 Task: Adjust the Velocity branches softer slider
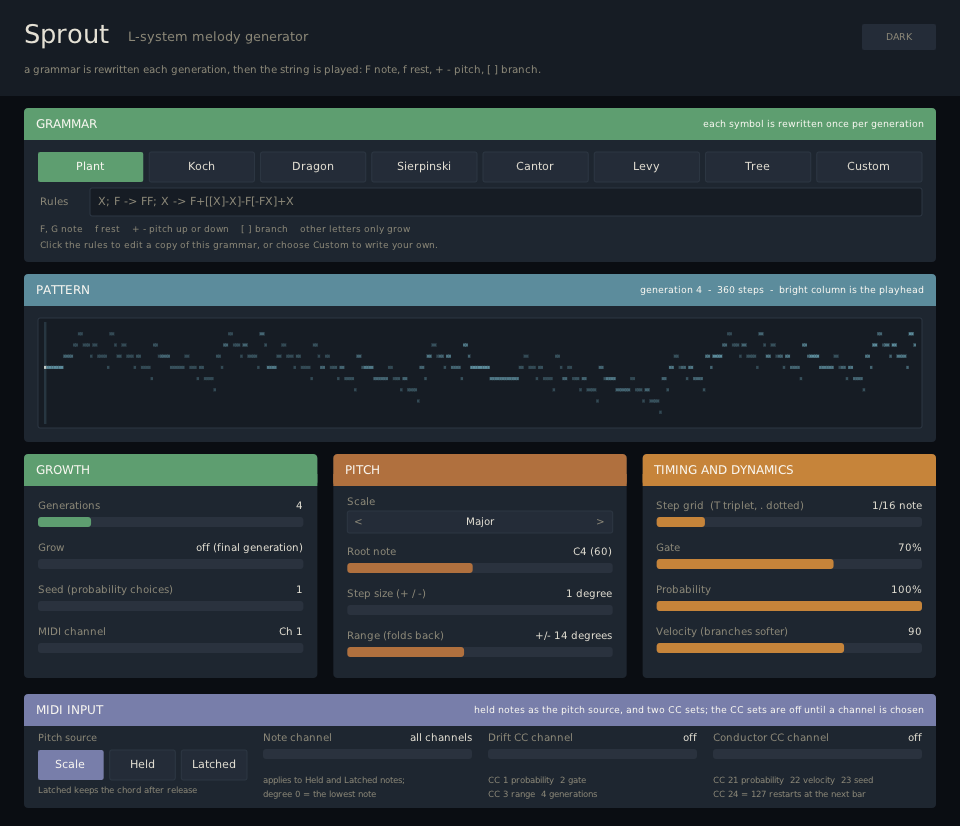point(789,648)
